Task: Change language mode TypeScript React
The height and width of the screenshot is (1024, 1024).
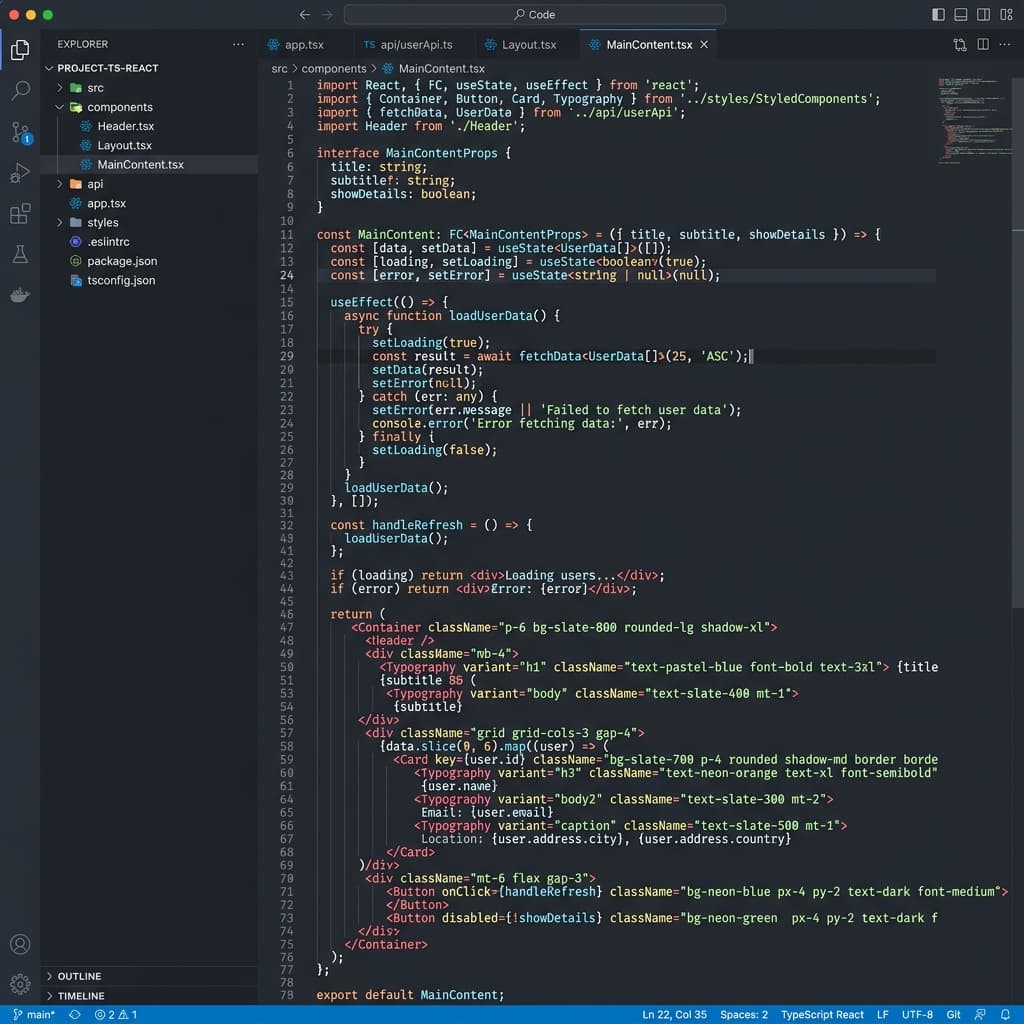Action: (x=822, y=1014)
